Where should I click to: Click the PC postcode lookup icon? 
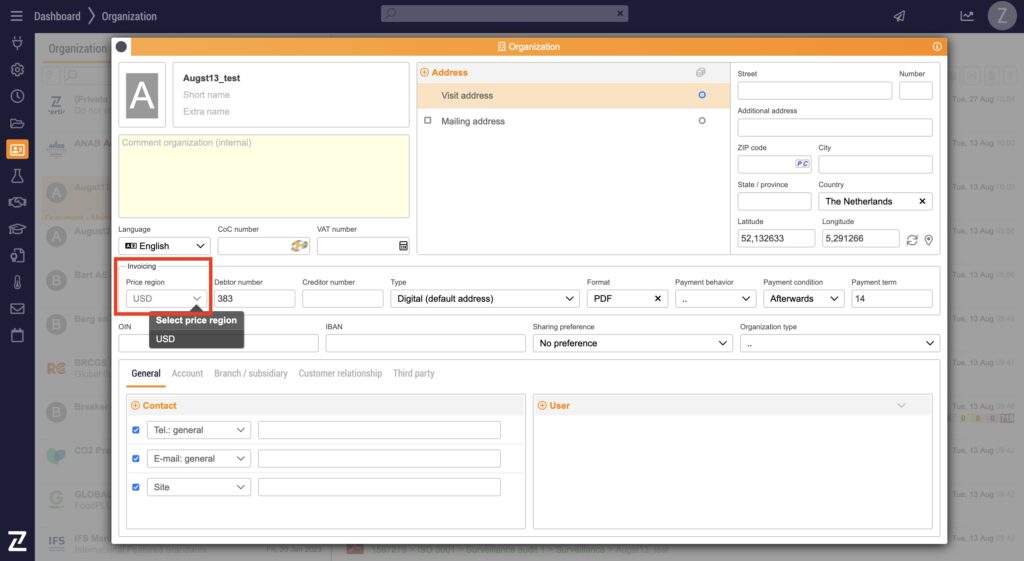(802, 164)
